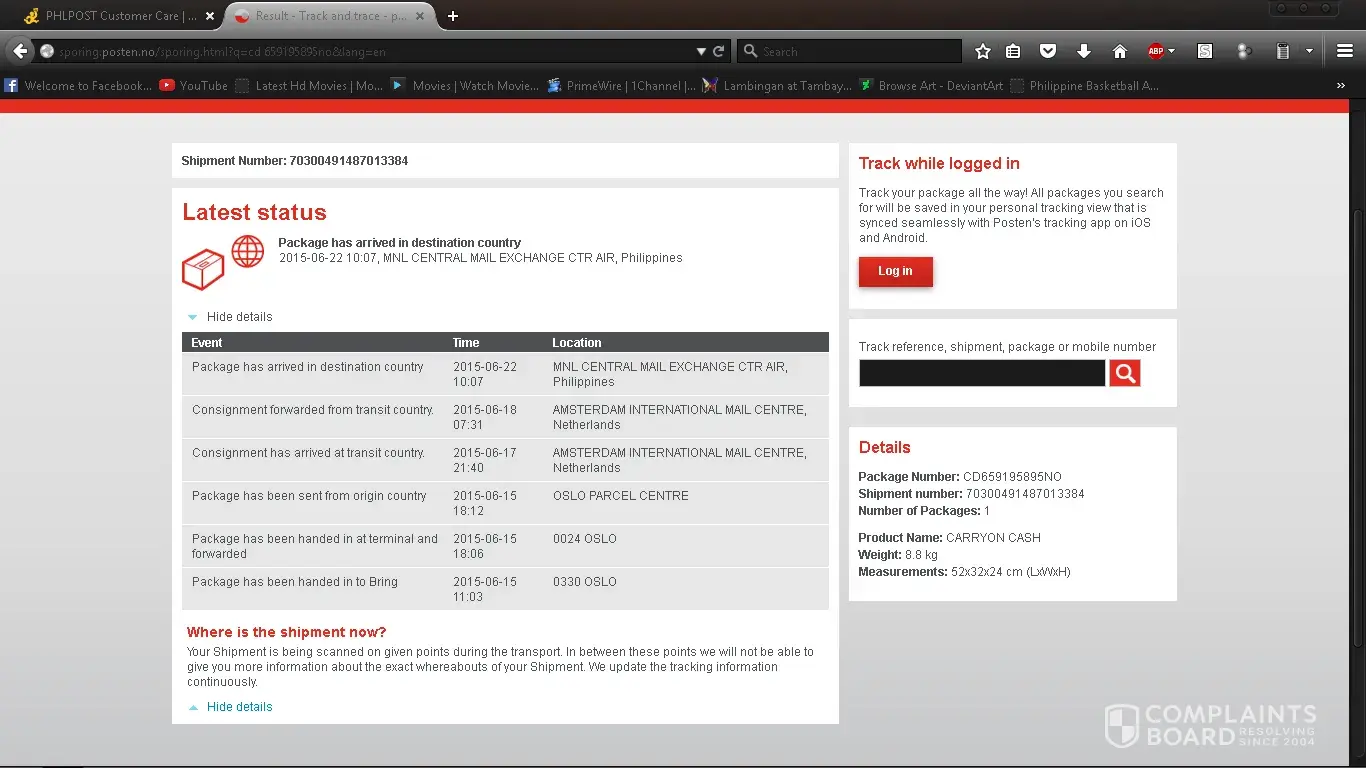
Task: Click the Adblock Plus icon
Action: click(x=1156, y=51)
